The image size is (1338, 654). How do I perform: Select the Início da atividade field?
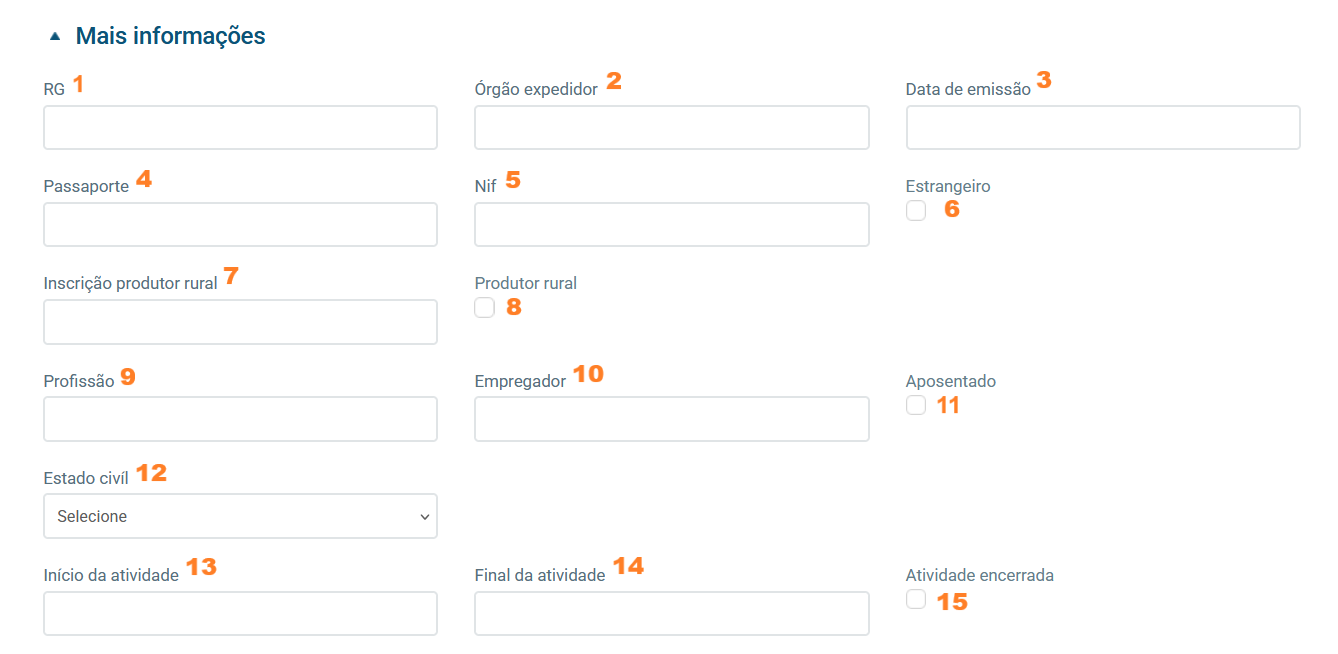pyautogui.click(x=240, y=613)
